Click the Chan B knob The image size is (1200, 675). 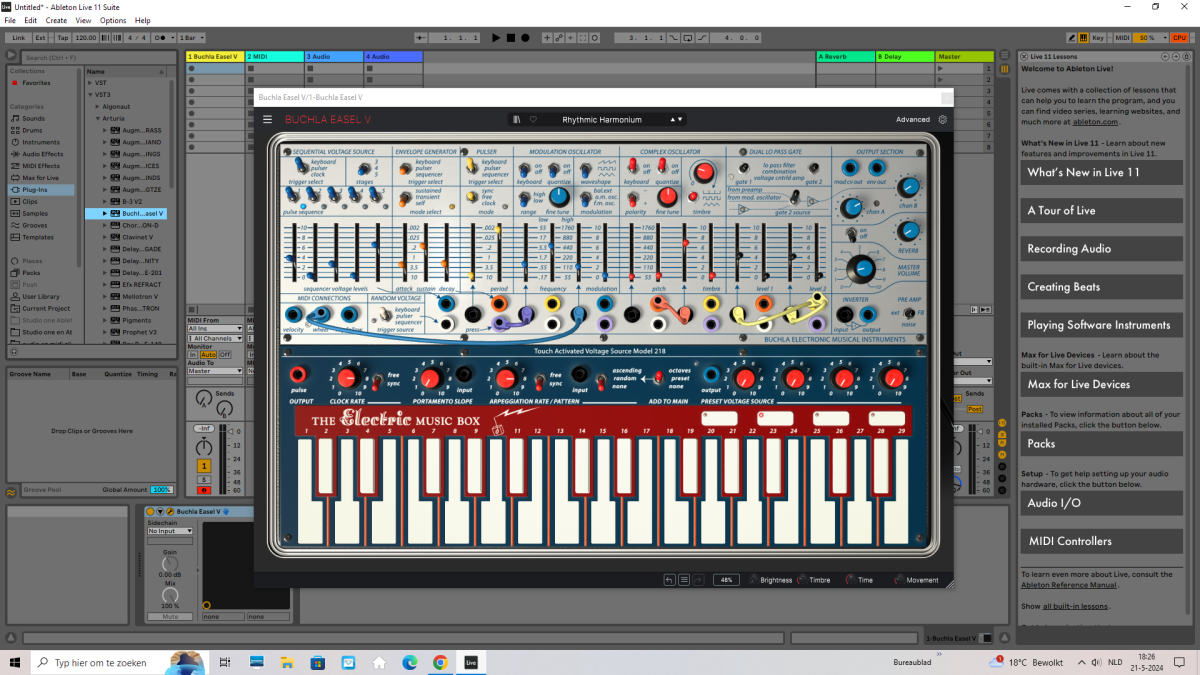click(908, 186)
